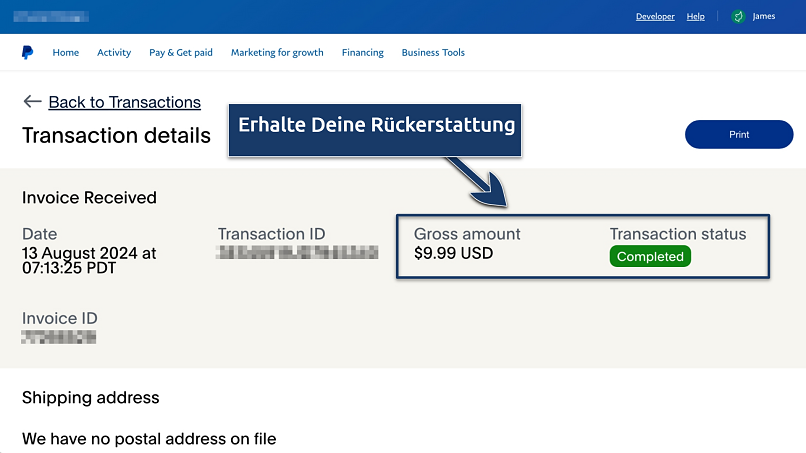Click the green Completed status badge

click(x=650, y=257)
